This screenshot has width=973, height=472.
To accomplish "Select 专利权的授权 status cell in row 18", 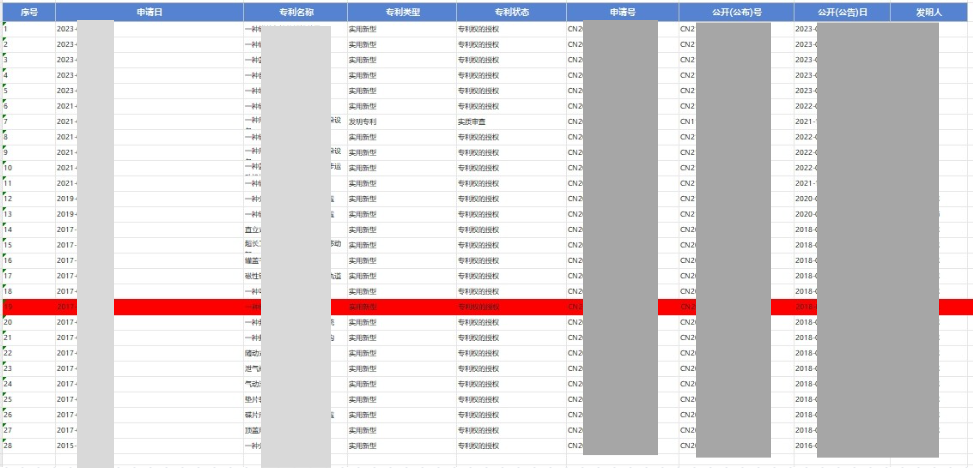I will [511, 292].
